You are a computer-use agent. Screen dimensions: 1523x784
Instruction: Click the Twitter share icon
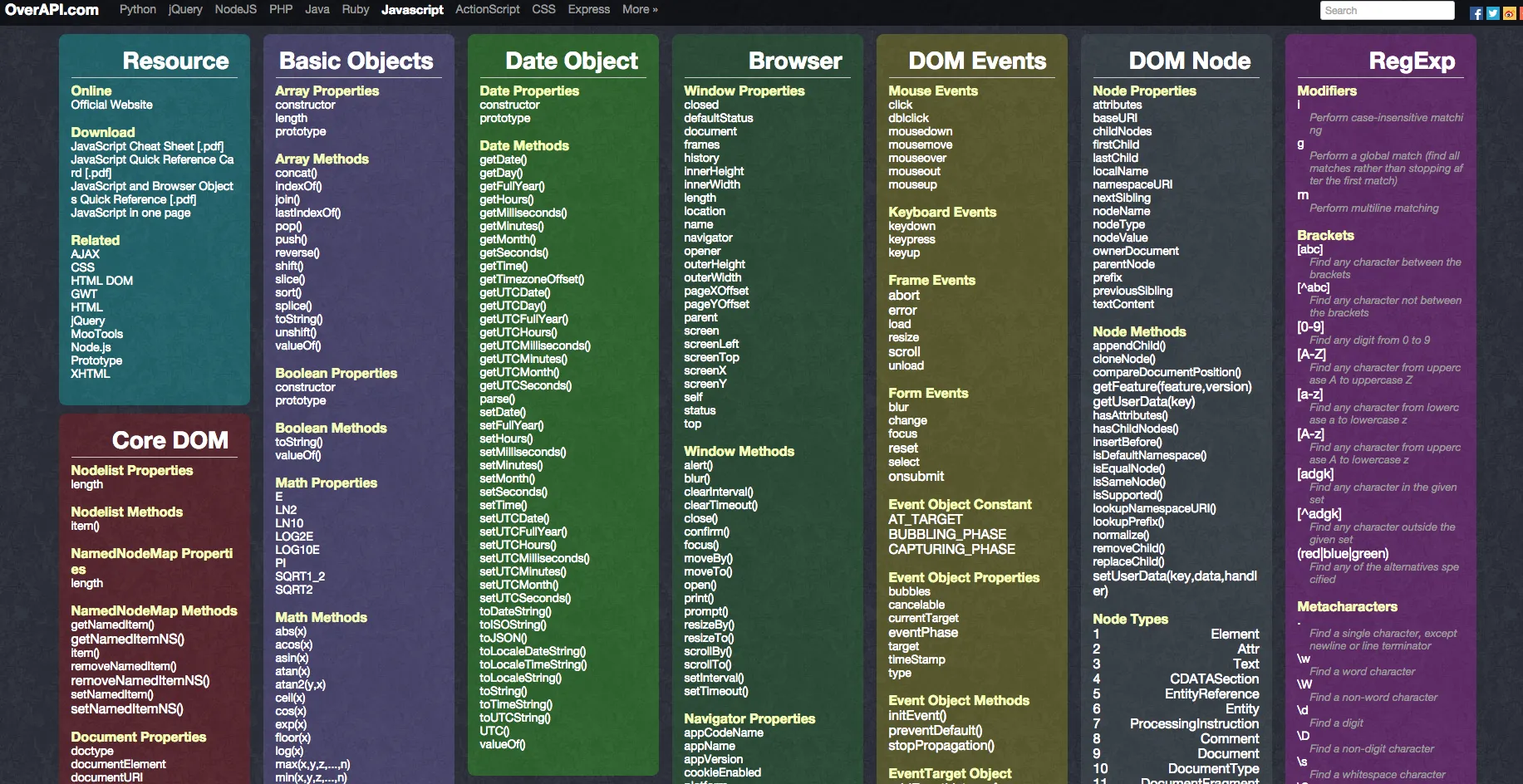tap(1492, 13)
